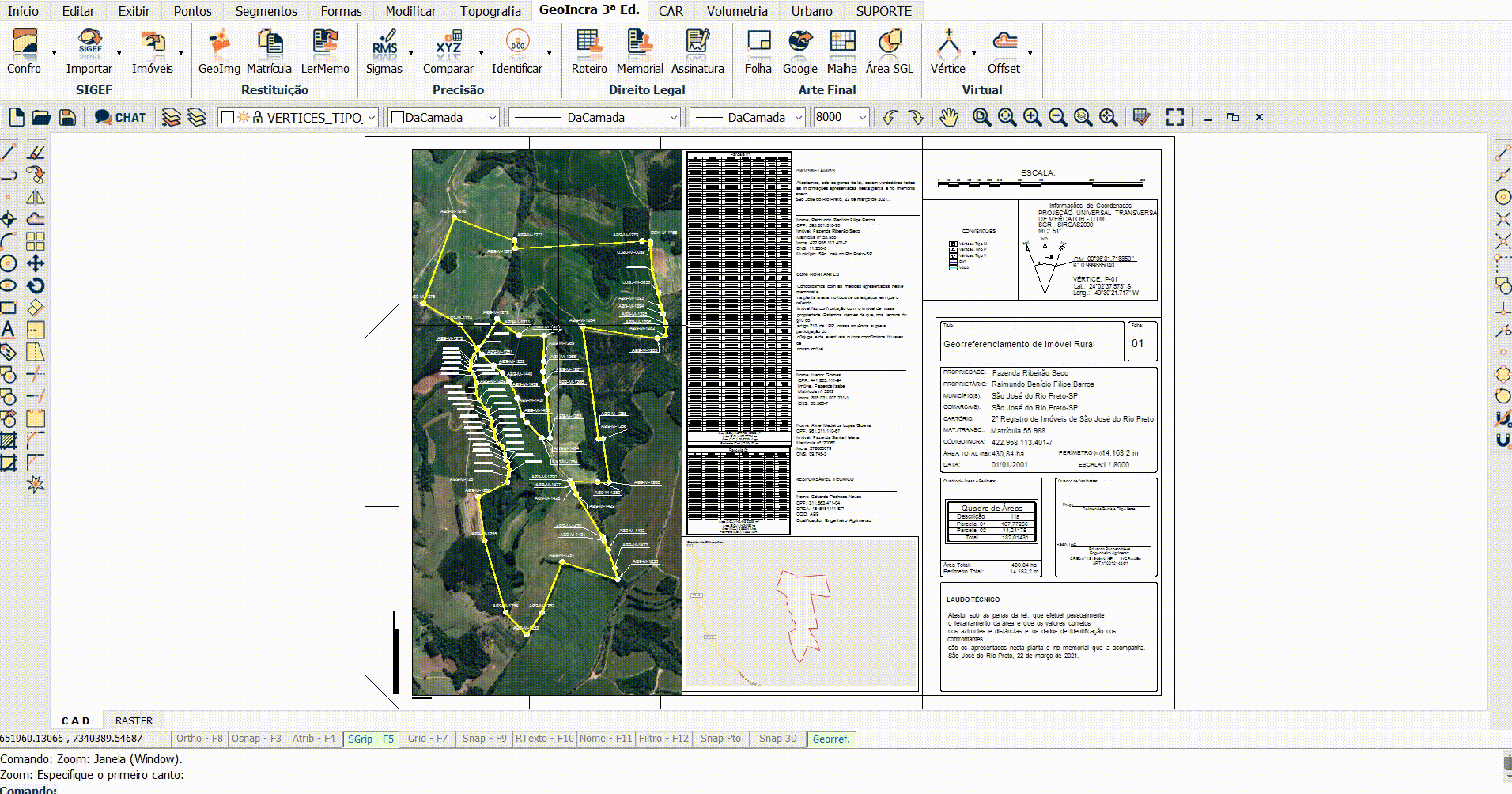Click the Offset virtual tool
Viewport: 1512px width, 794px height.
1004,51
